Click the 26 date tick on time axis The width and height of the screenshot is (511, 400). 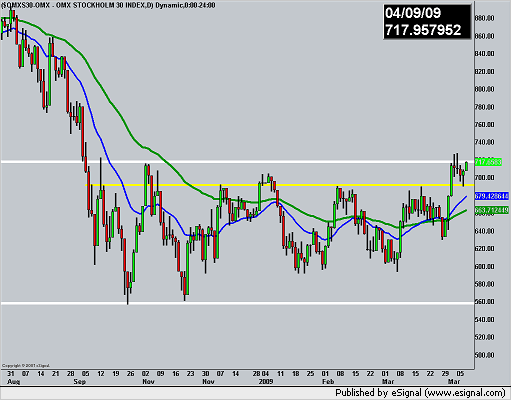coord(130,374)
